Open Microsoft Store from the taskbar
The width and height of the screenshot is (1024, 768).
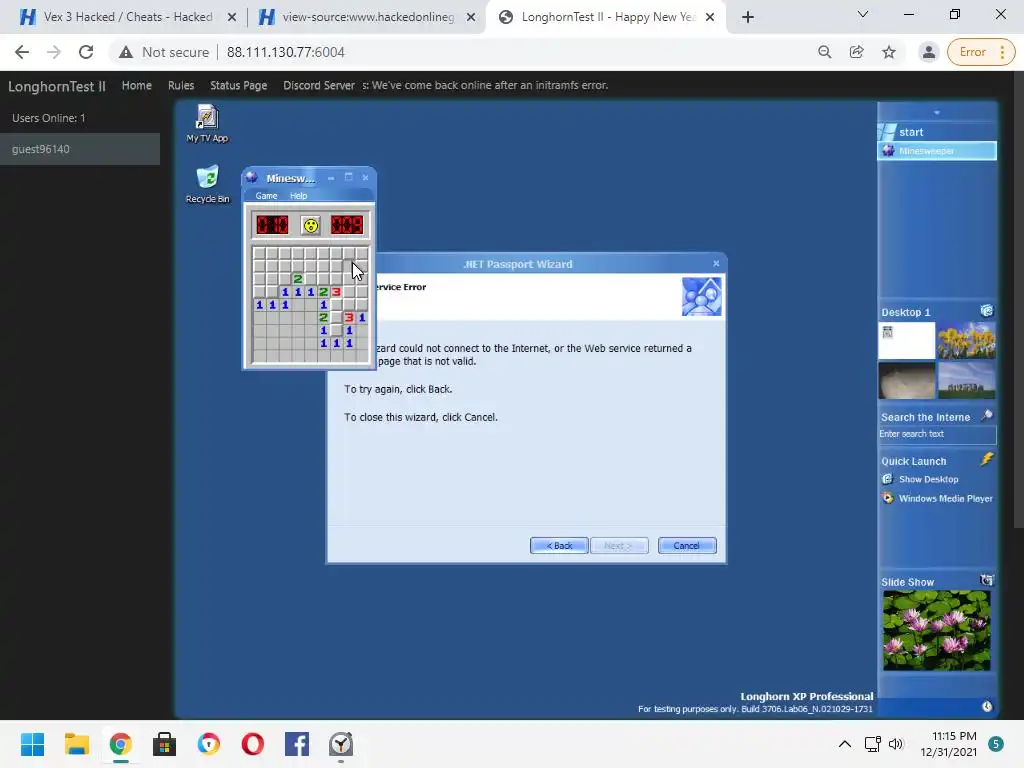coord(165,744)
